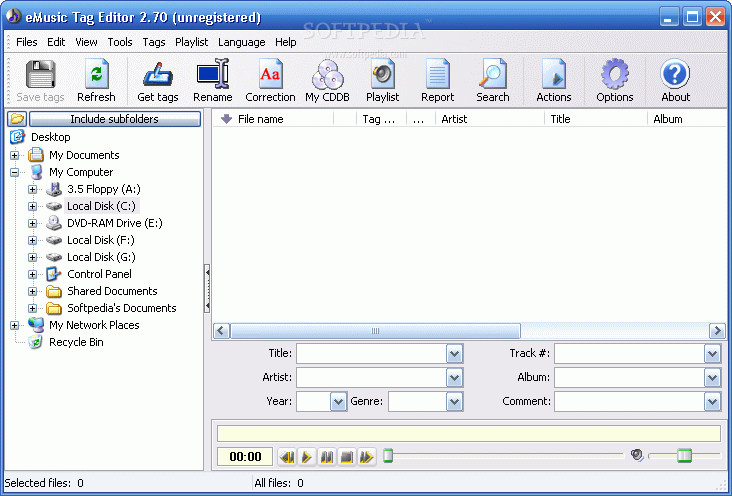Open the Tools menu
Viewport: 732px width, 496px height.
pos(120,42)
